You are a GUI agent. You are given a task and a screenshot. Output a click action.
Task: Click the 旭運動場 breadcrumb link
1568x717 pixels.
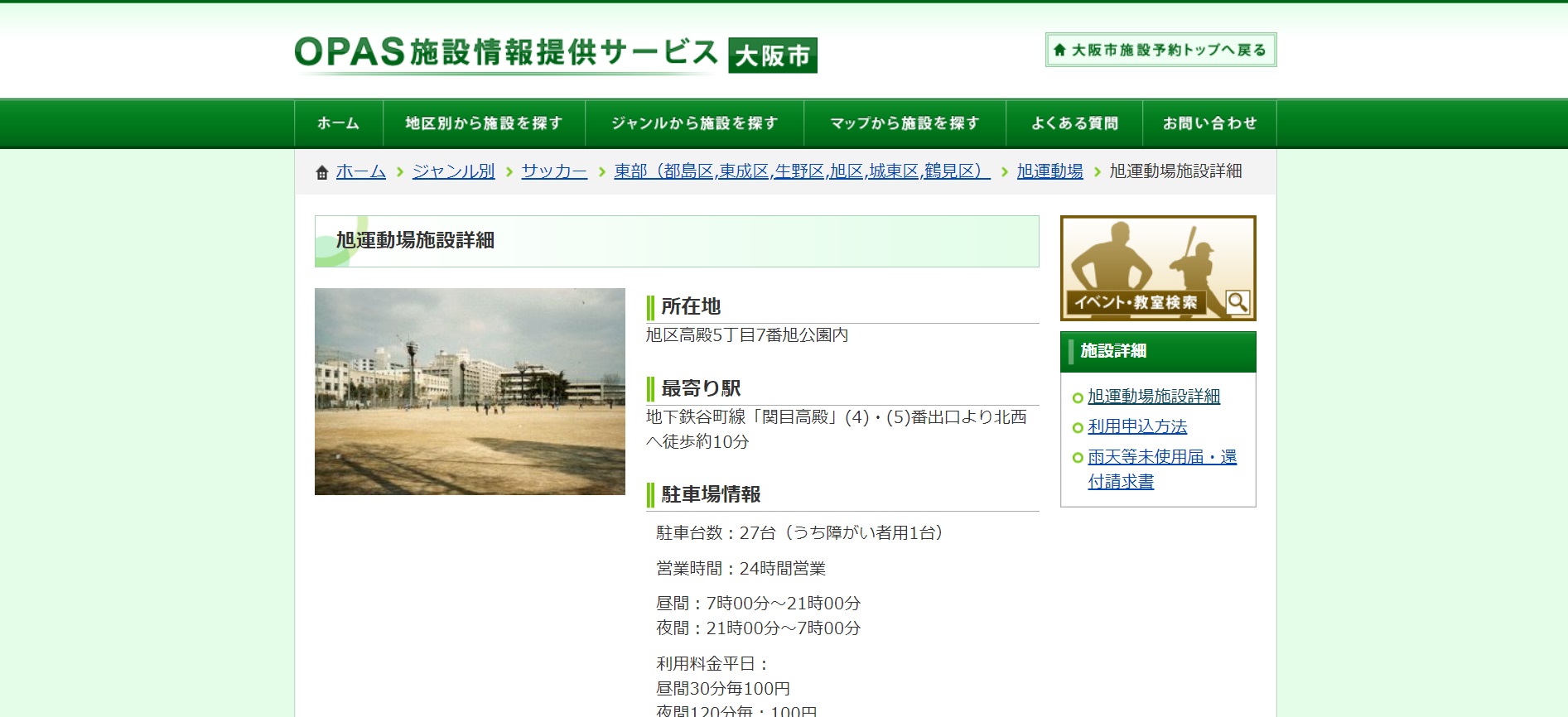pos(1049,171)
